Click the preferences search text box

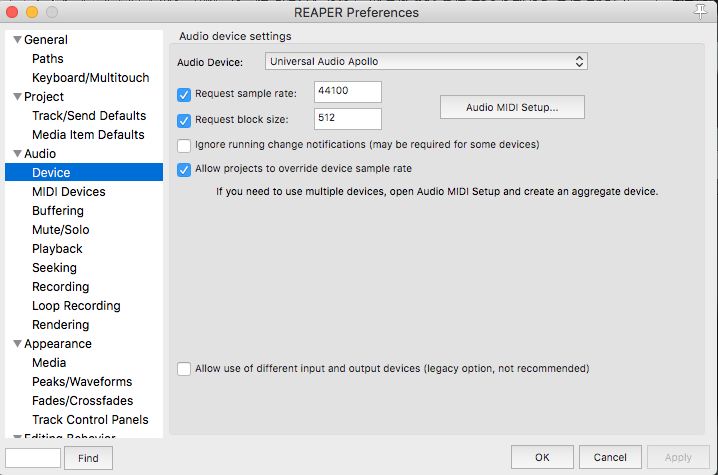(x=33, y=458)
